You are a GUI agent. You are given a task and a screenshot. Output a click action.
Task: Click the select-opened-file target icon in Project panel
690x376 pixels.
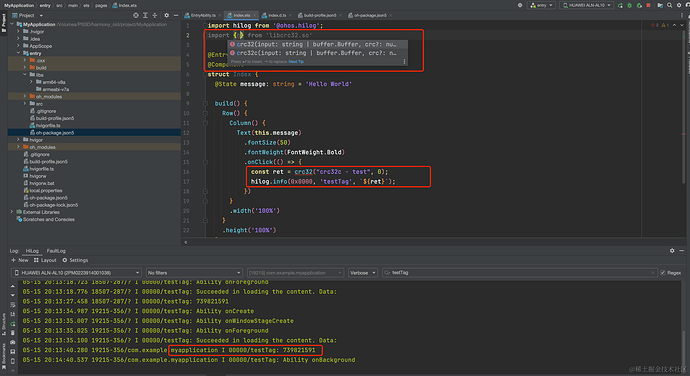click(136, 15)
